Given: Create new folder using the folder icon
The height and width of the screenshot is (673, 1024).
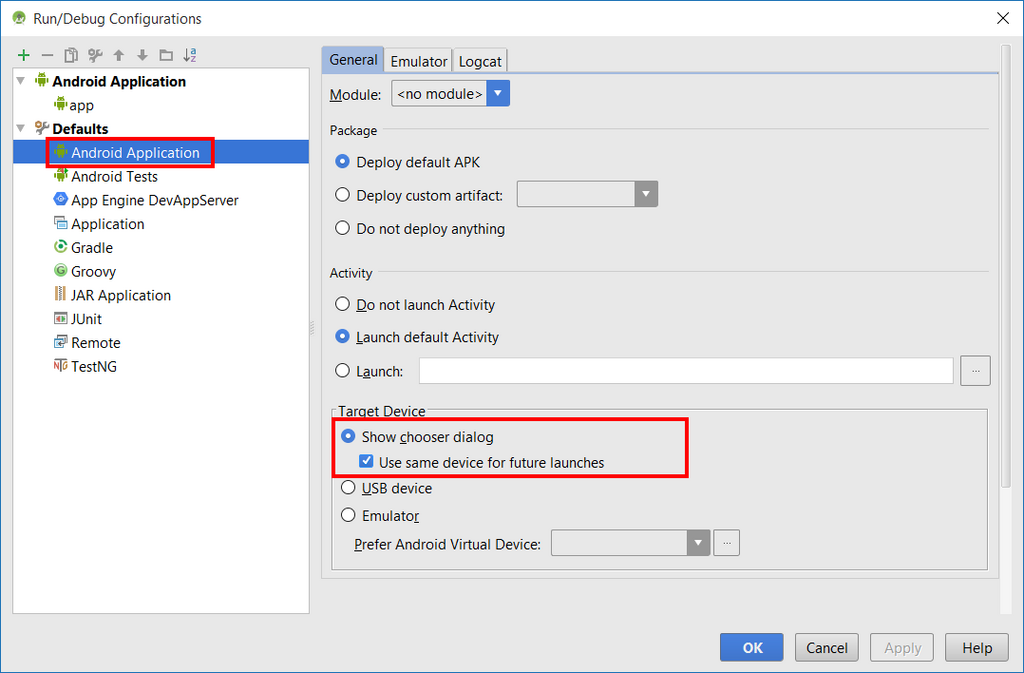Looking at the screenshot, I should (x=167, y=55).
